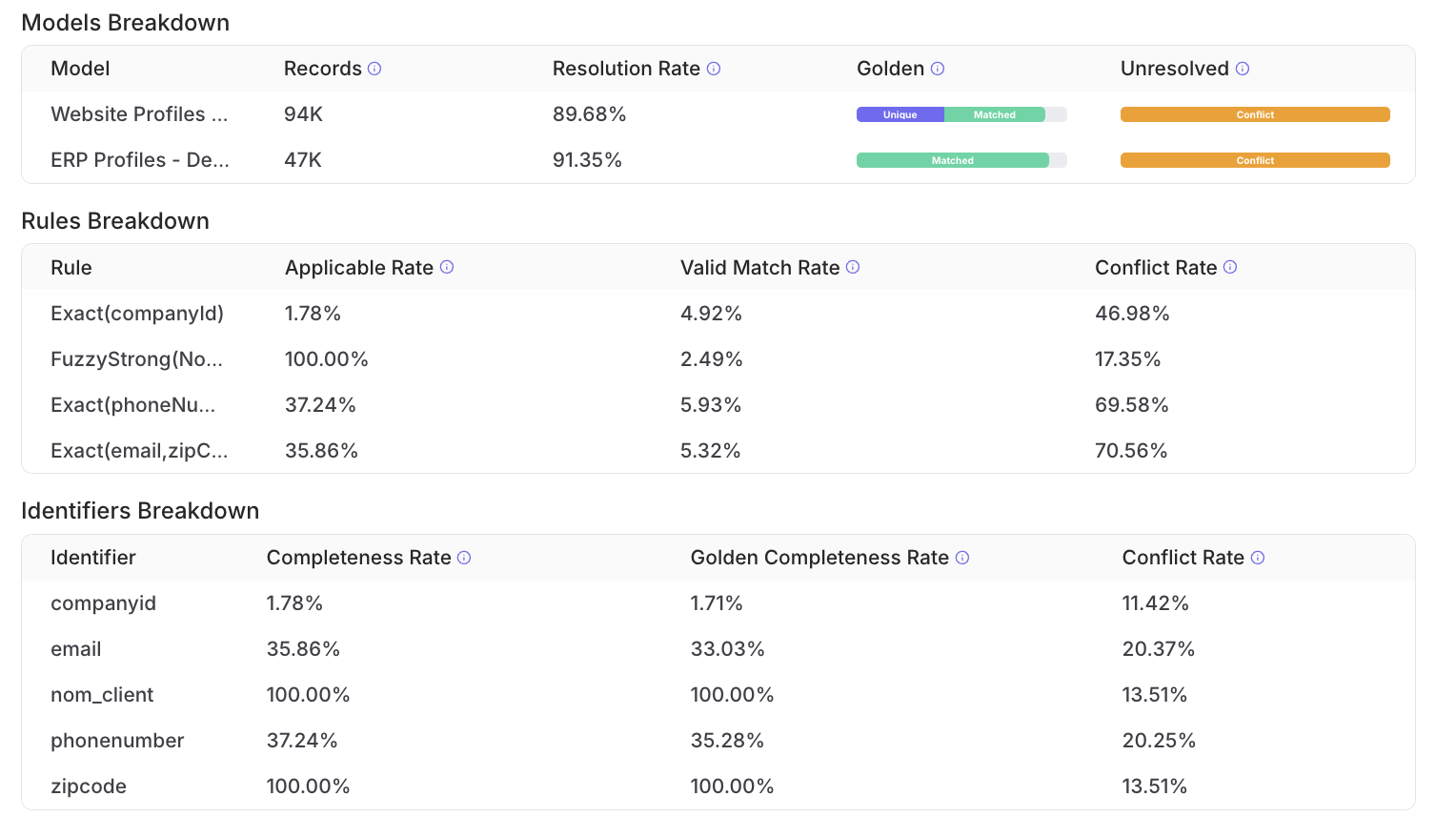1456x837 pixels.
Task: Click the nom_client identifier
Action: (102, 695)
